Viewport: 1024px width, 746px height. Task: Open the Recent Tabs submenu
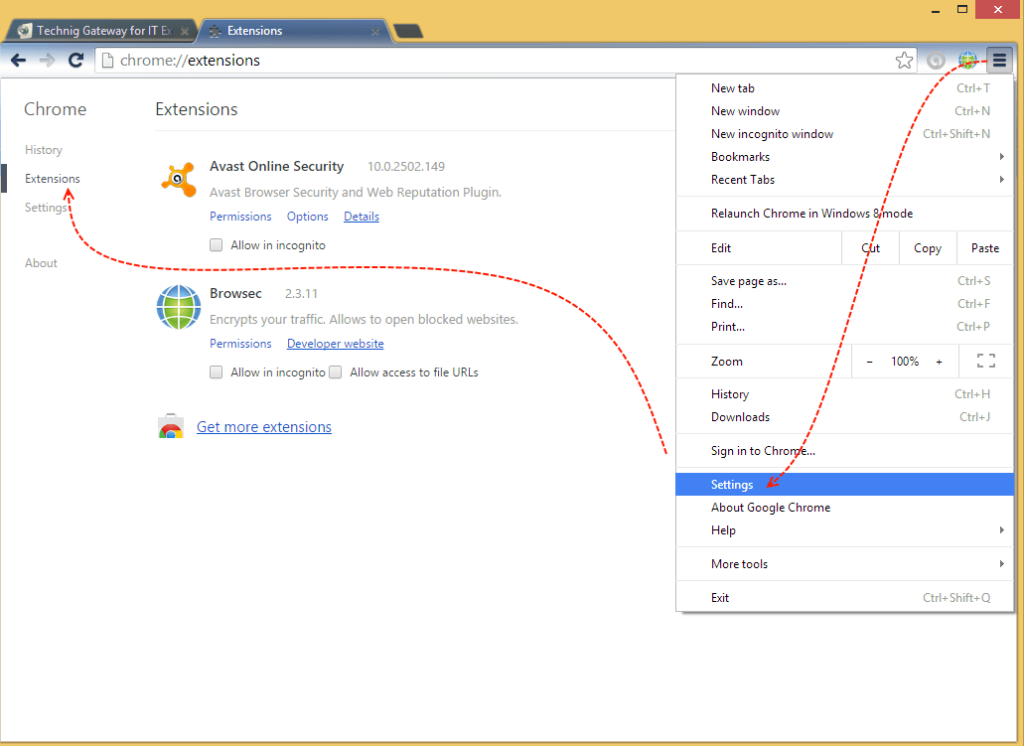point(741,179)
